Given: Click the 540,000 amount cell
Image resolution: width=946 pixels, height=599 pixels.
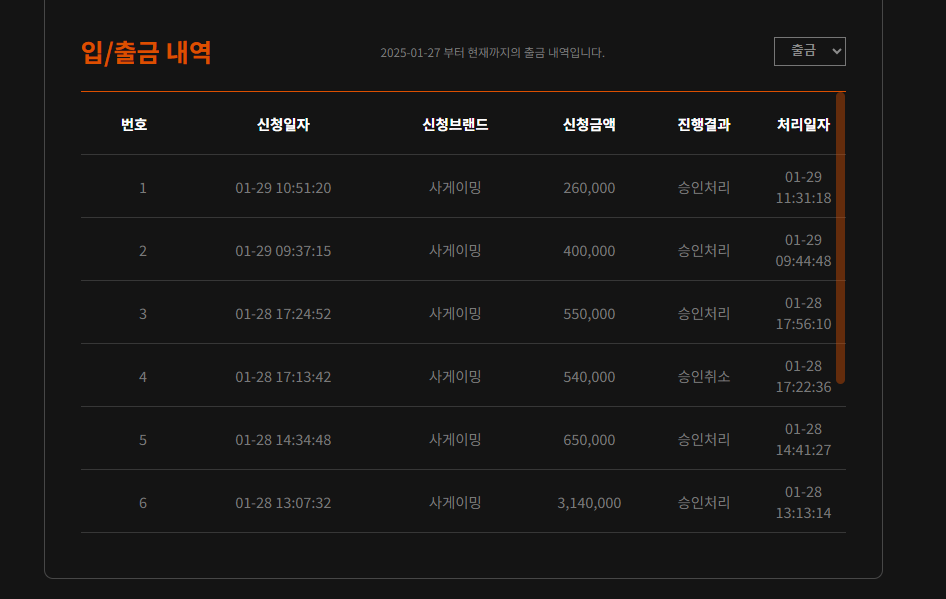Looking at the screenshot, I should pos(589,376).
